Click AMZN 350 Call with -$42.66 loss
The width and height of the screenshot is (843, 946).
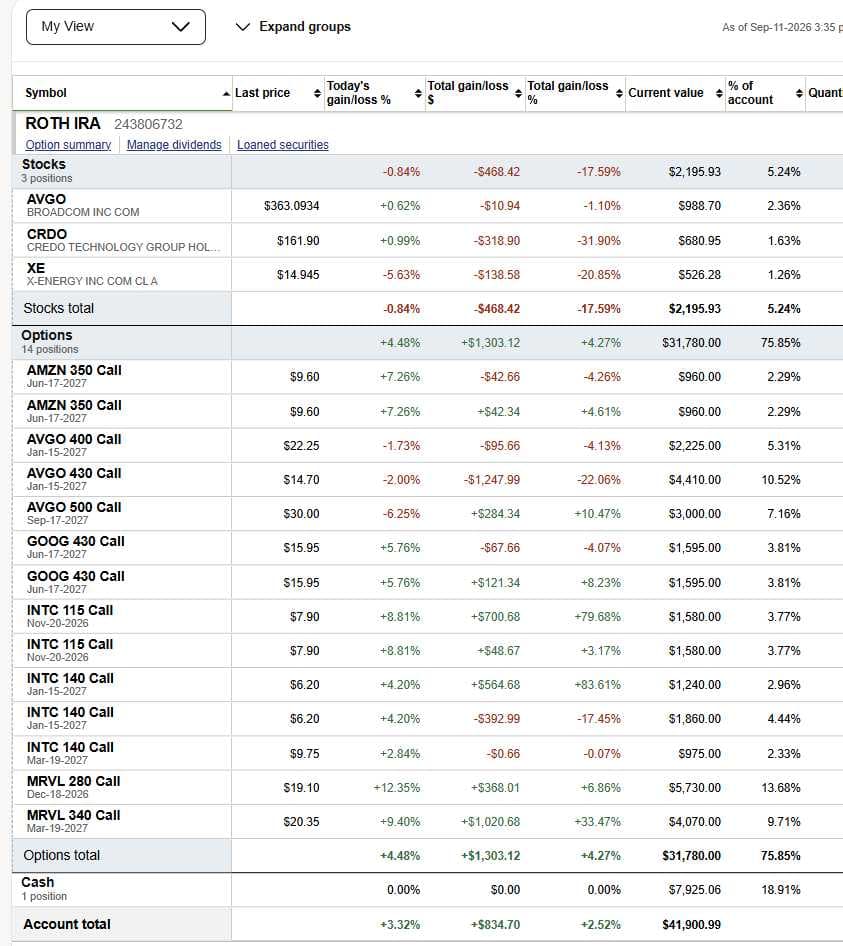coord(74,370)
